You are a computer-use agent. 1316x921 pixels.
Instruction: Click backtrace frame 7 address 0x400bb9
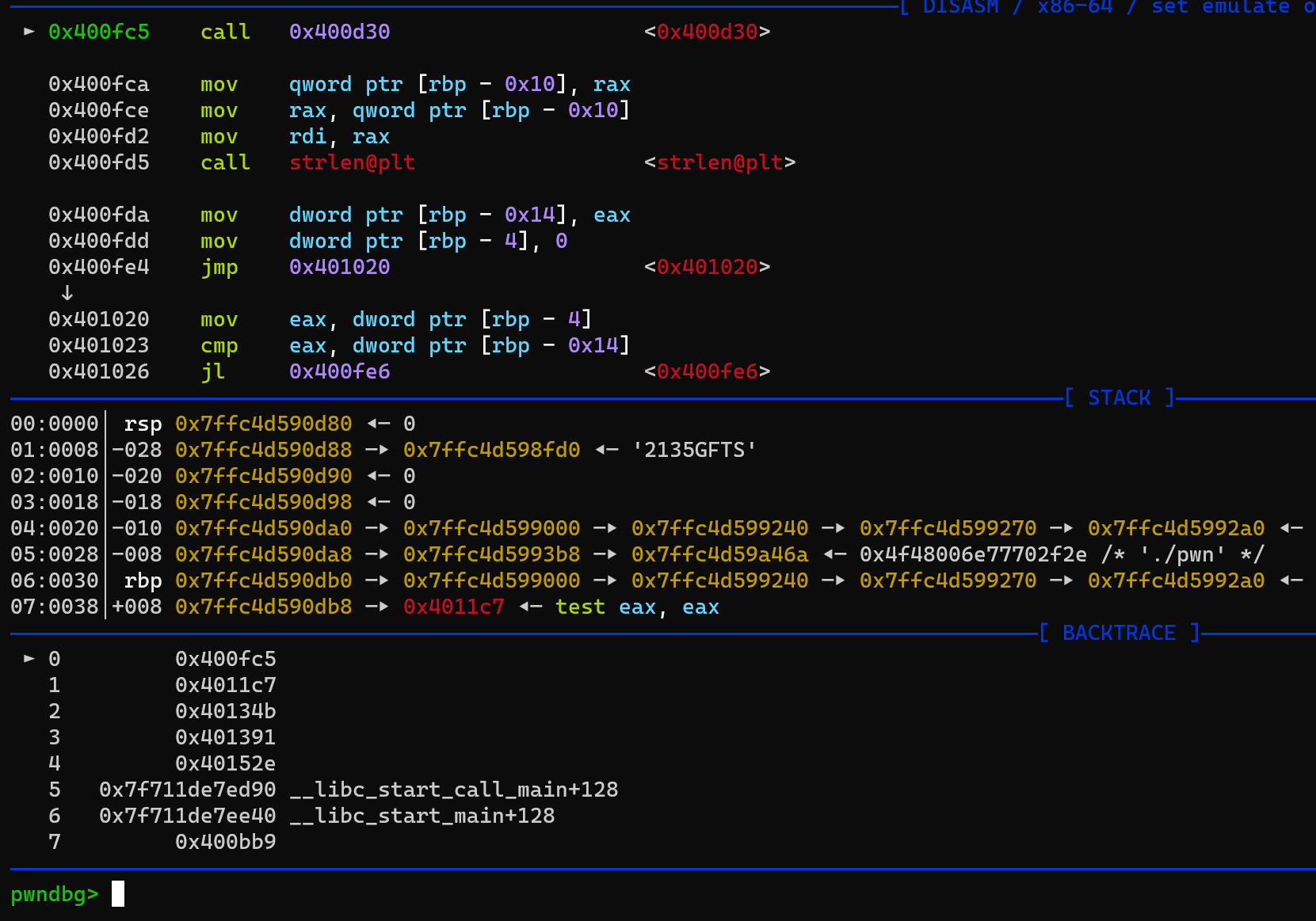click(x=226, y=842)
